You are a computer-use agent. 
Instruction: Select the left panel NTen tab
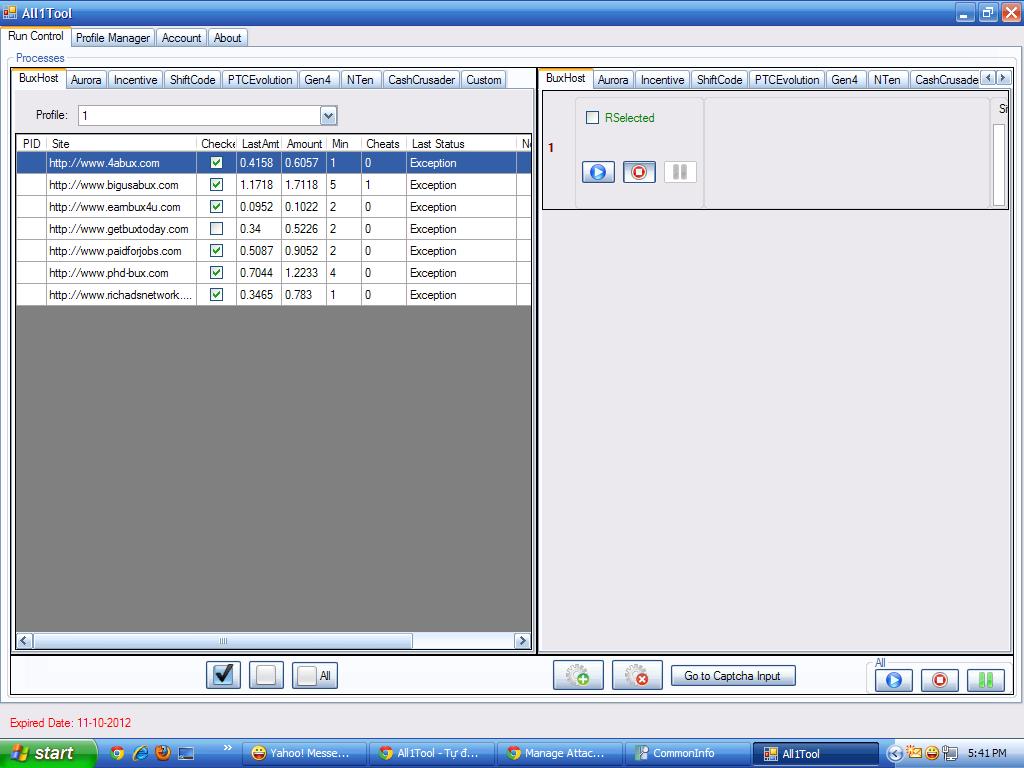click(x=360, y=80)
